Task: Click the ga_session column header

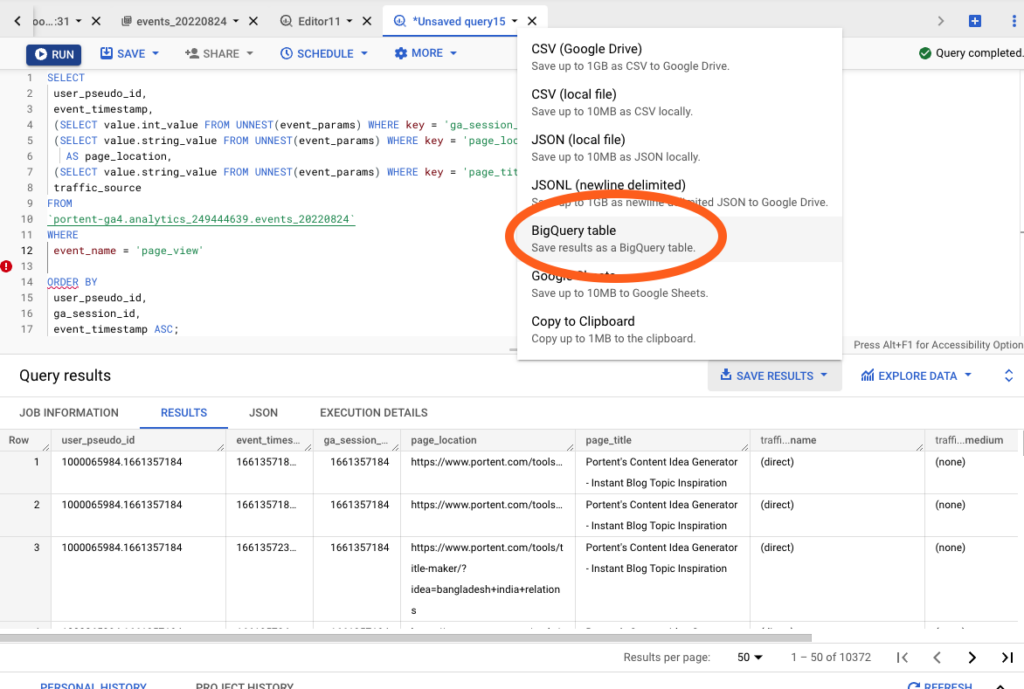Action: click(x=355, y=440)
